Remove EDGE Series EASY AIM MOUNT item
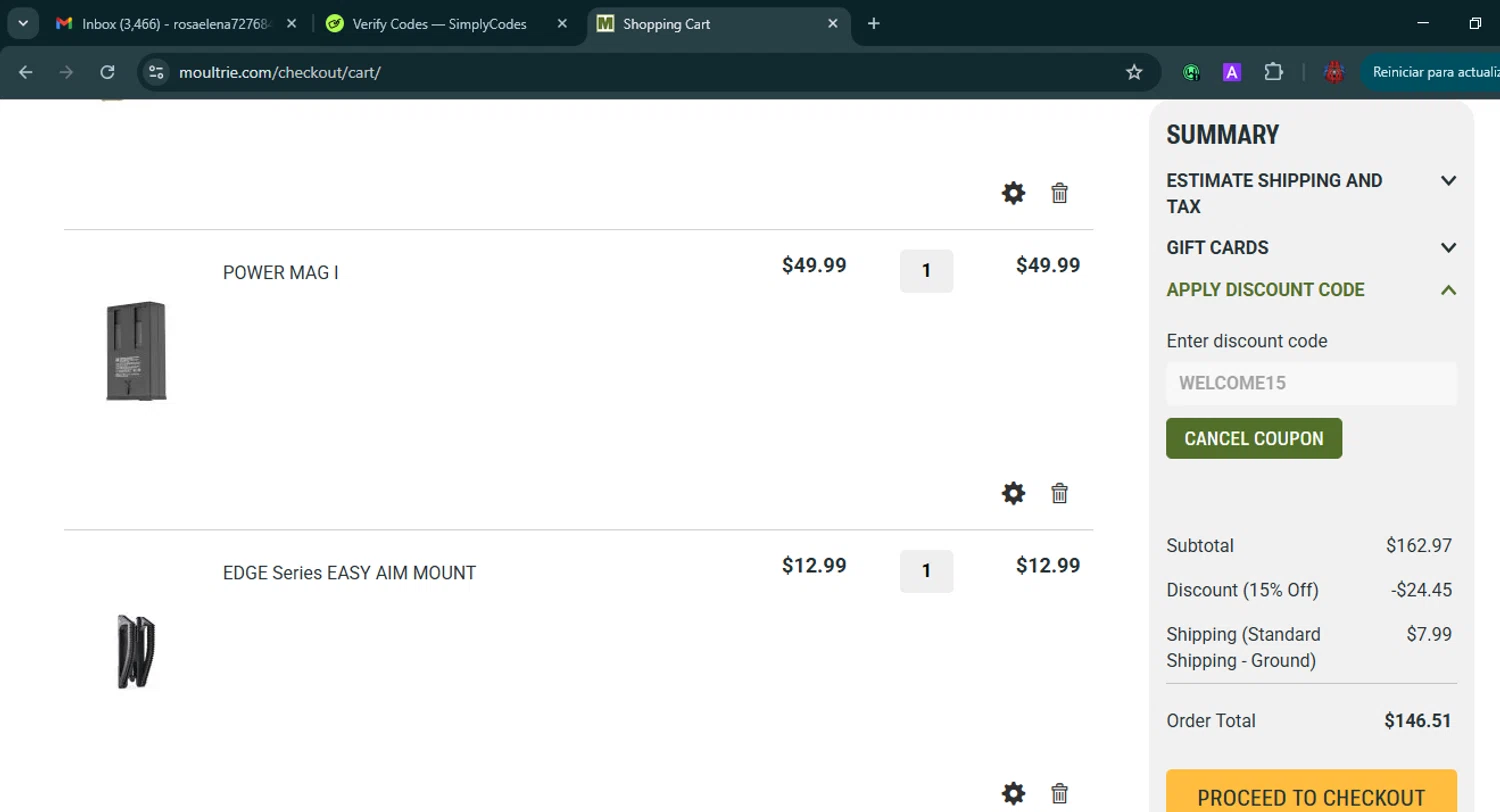1500x812 pixels. [1060, 794]
